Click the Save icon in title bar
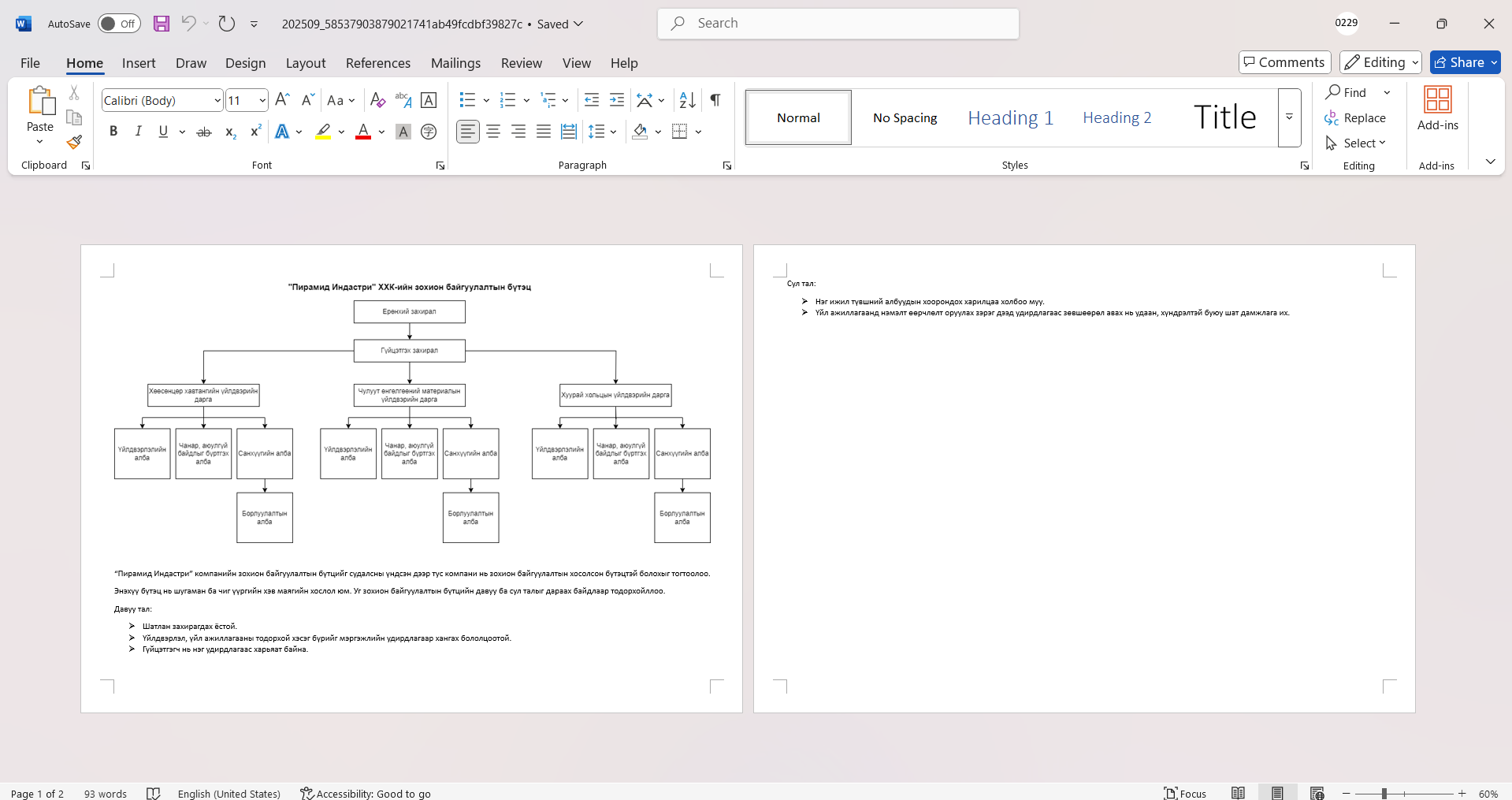Screen dimensions: 1512x800 (x=162, y=24)
